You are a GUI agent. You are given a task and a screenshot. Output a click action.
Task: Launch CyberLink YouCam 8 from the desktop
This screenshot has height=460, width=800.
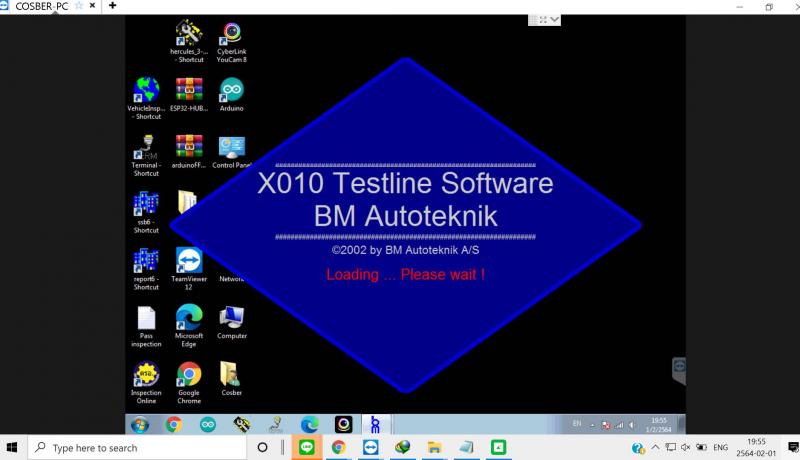coord(232,42)
